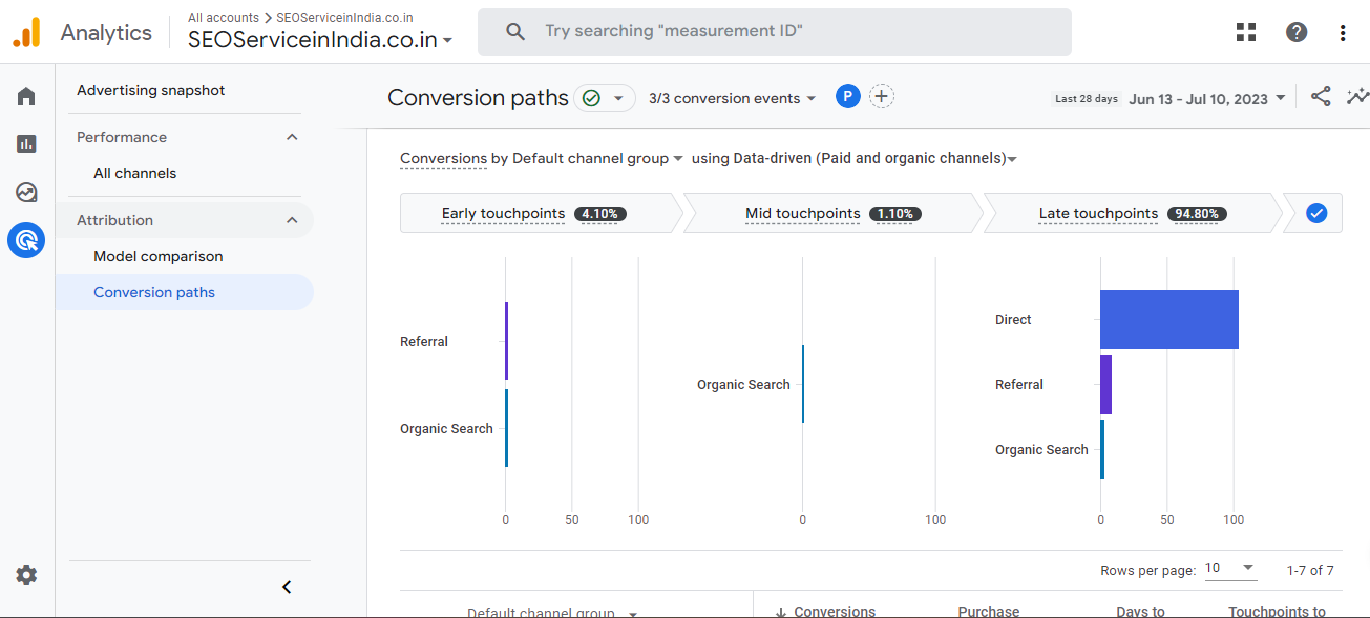
Task: Select Model comparison in sidebar
Action: (x=158, y=256)
